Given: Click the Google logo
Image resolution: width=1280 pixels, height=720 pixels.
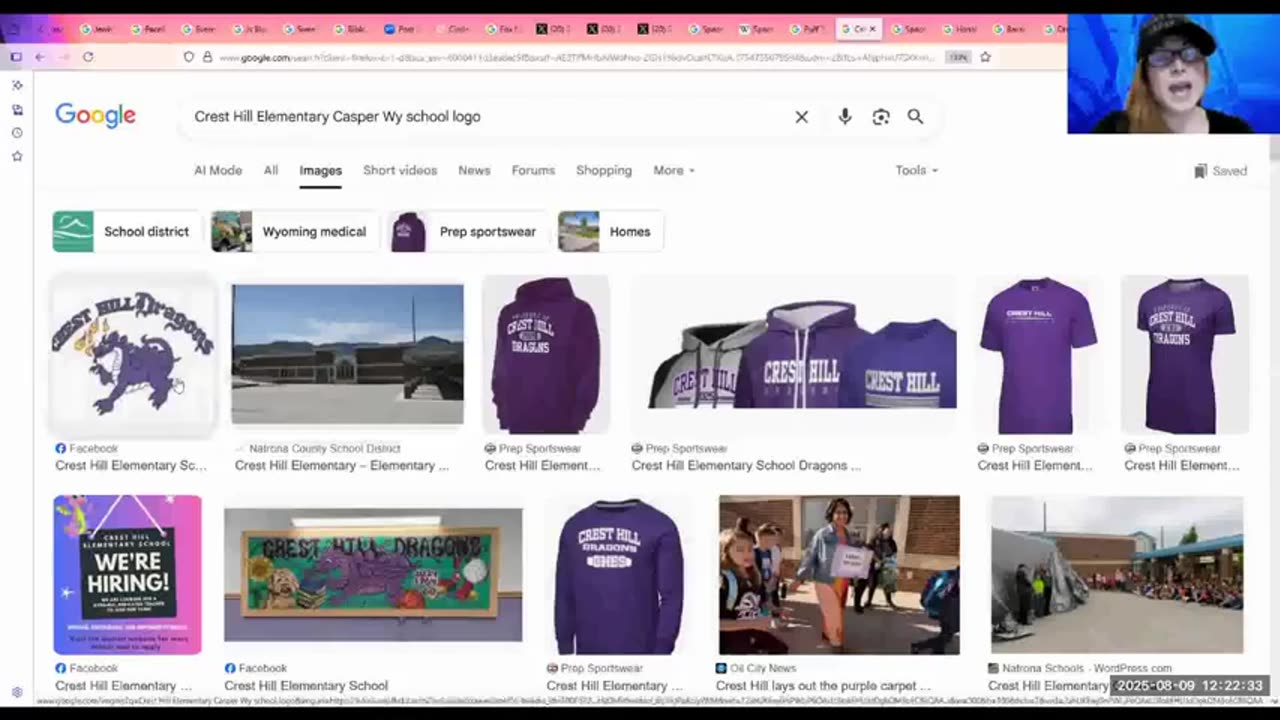Looking at the screenshot, I should (95, 116).
